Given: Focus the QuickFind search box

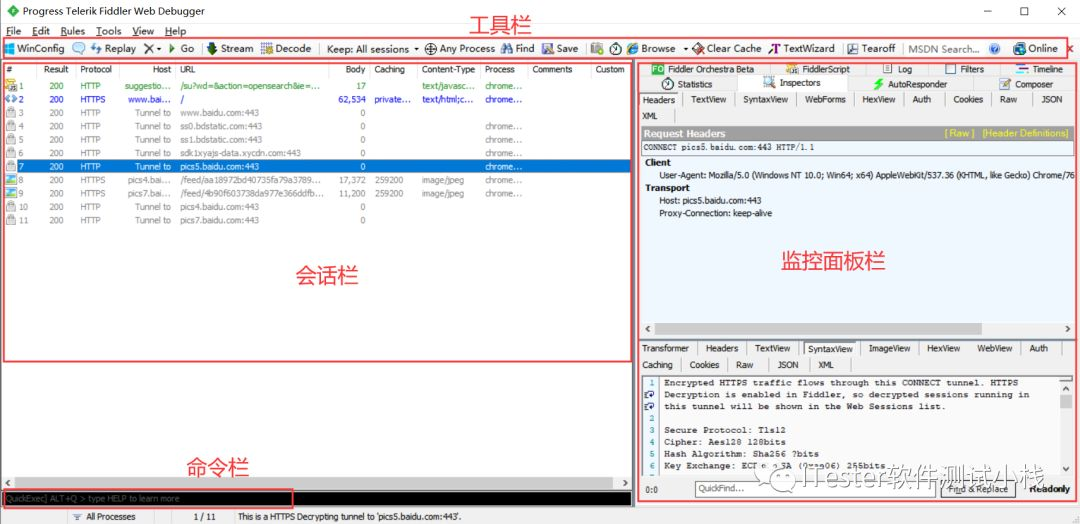Looking at the screenshot, I should click(815, 489).
